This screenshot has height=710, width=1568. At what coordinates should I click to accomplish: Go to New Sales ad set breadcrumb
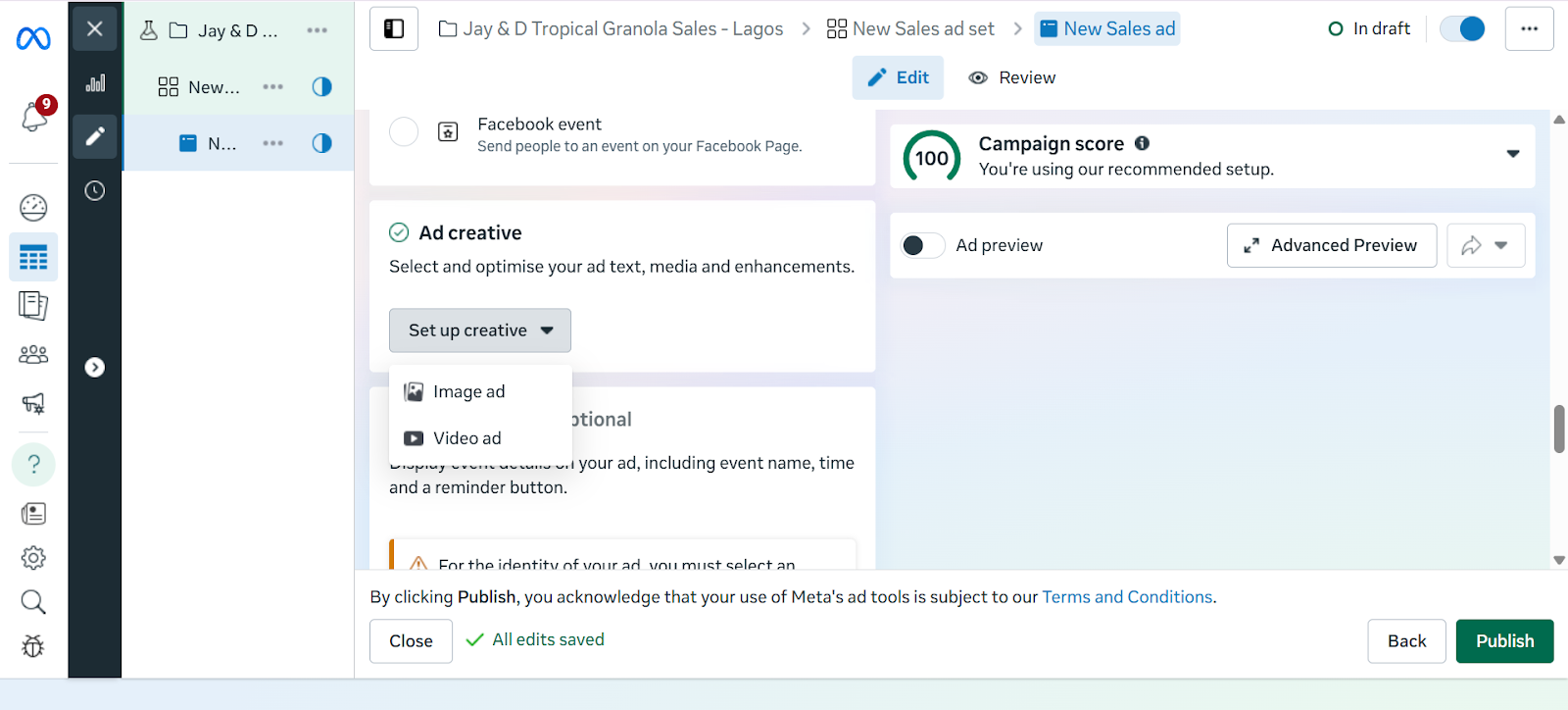910,28
